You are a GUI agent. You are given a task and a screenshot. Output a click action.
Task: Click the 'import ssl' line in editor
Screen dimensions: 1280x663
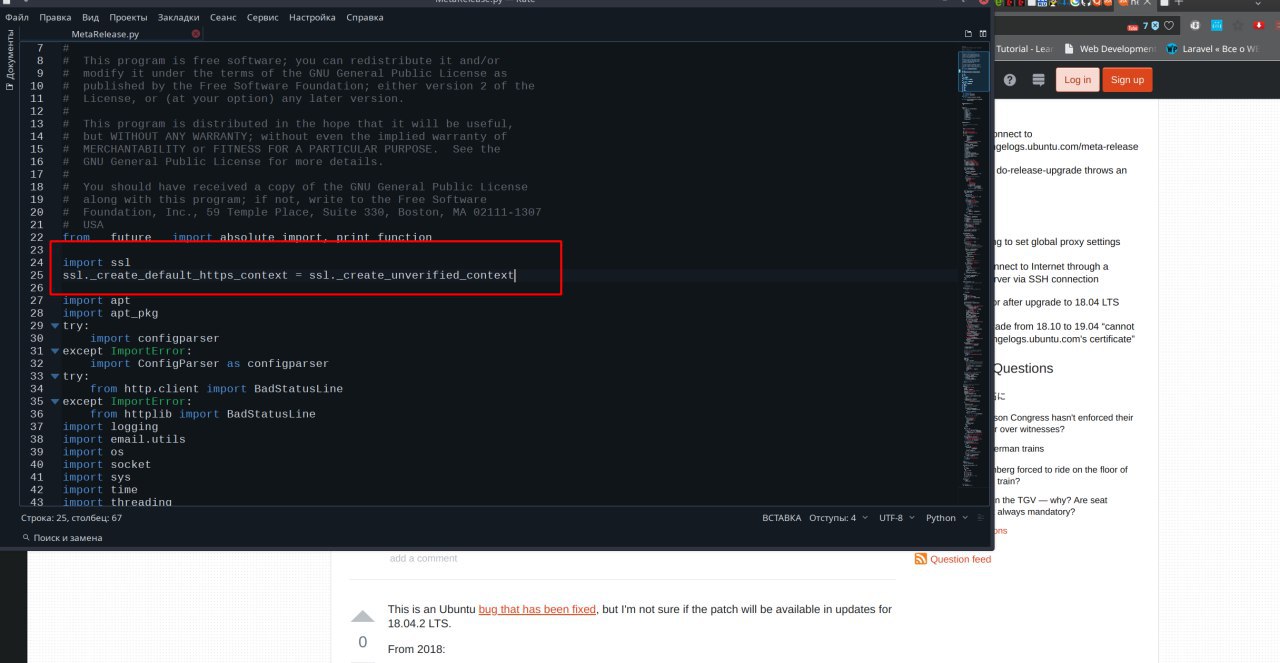point(97,262)
